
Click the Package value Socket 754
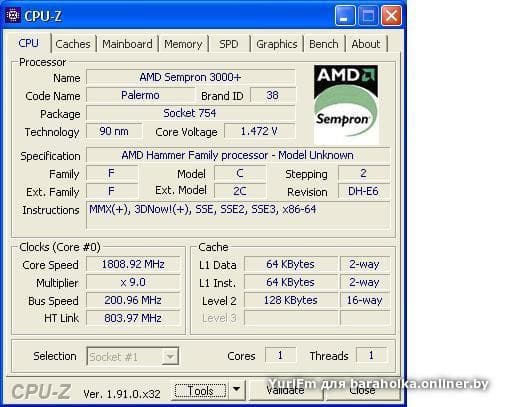190,113
